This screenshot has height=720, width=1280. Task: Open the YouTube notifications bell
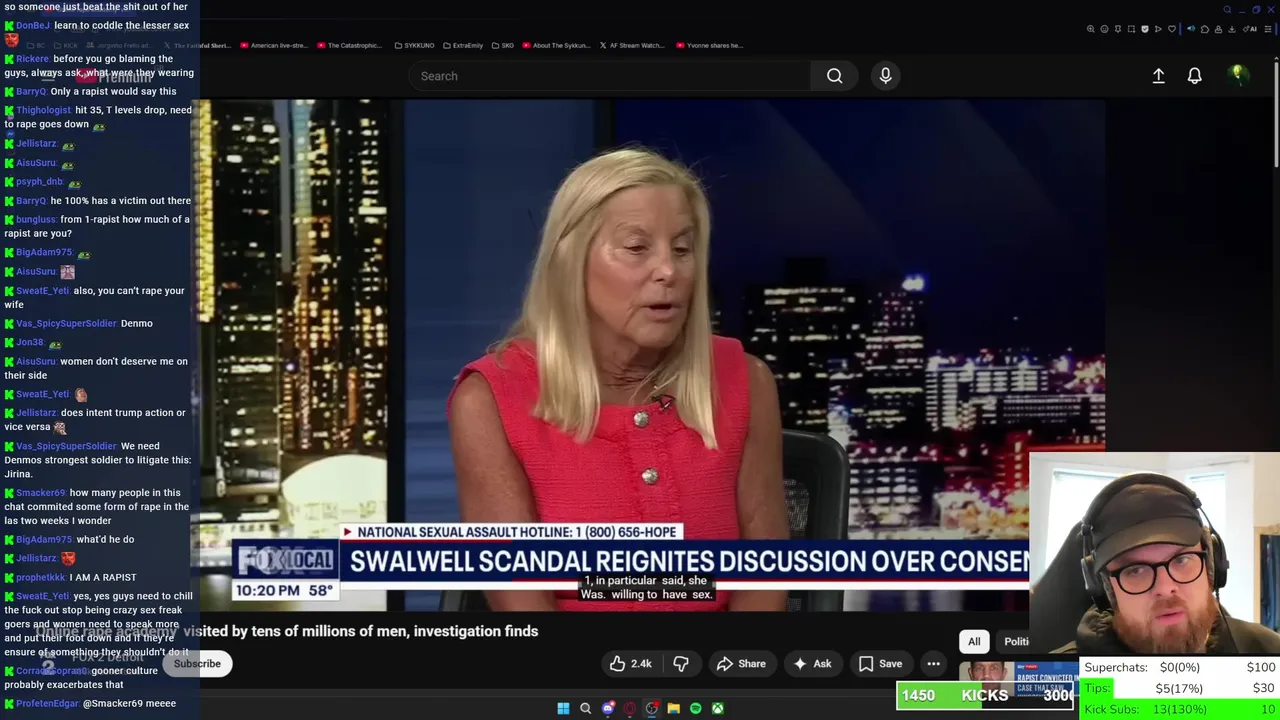pyautogui.click(x=1194, y=76)
